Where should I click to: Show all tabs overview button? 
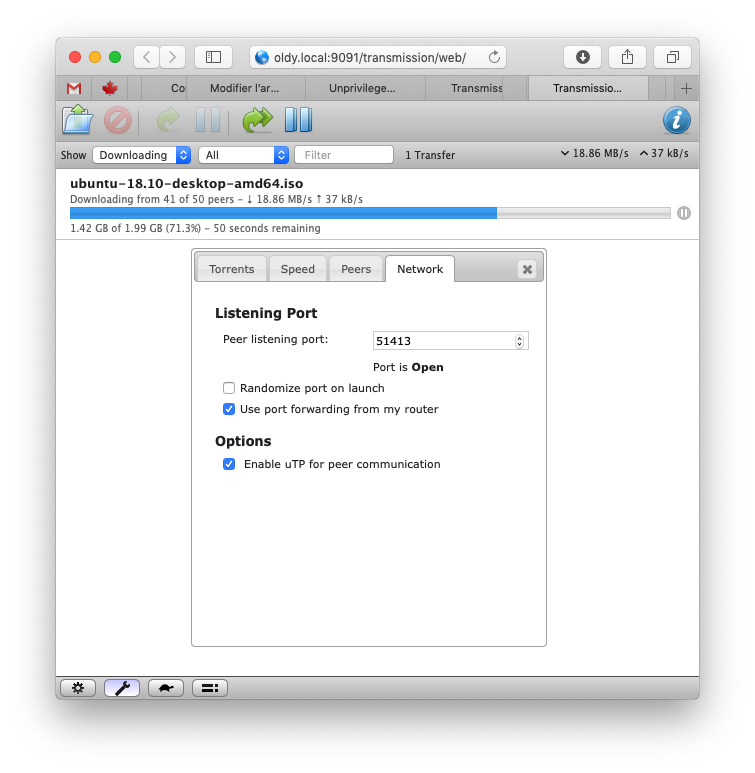(672, 57)
